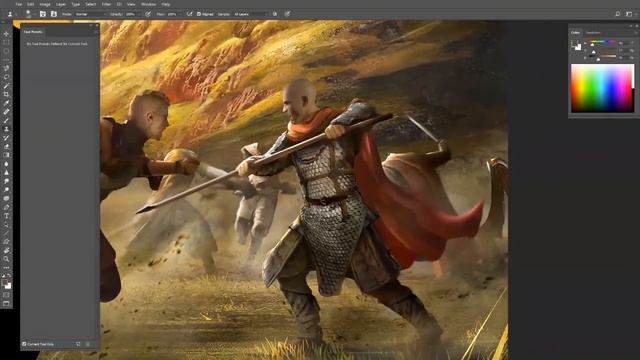Open the Mode dropdown showing Normal
This screenshot has width=640, height=360.
pos(90,14)
